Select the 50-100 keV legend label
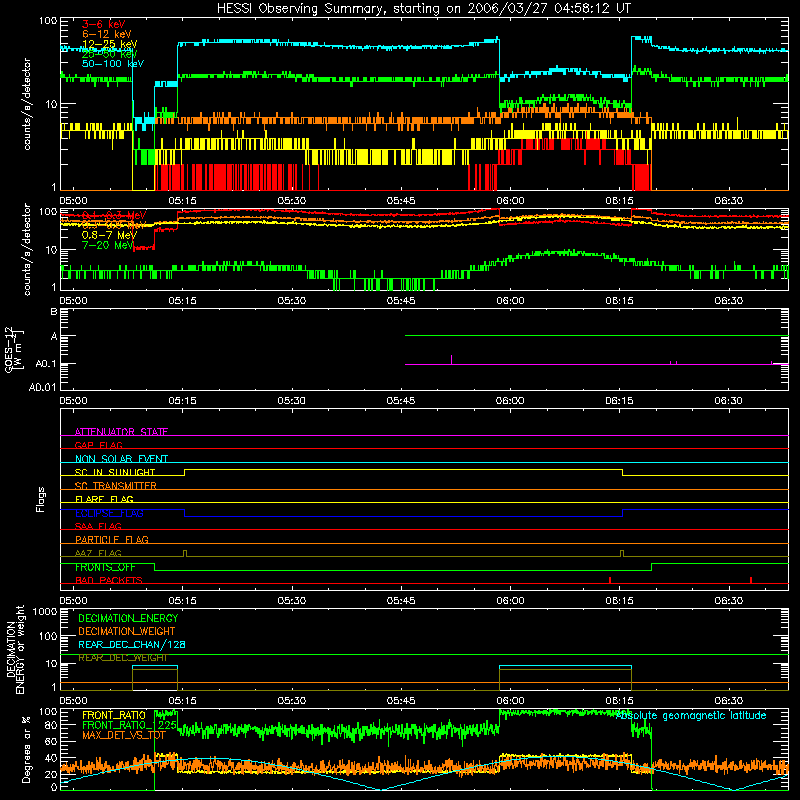 click(113, 64)
